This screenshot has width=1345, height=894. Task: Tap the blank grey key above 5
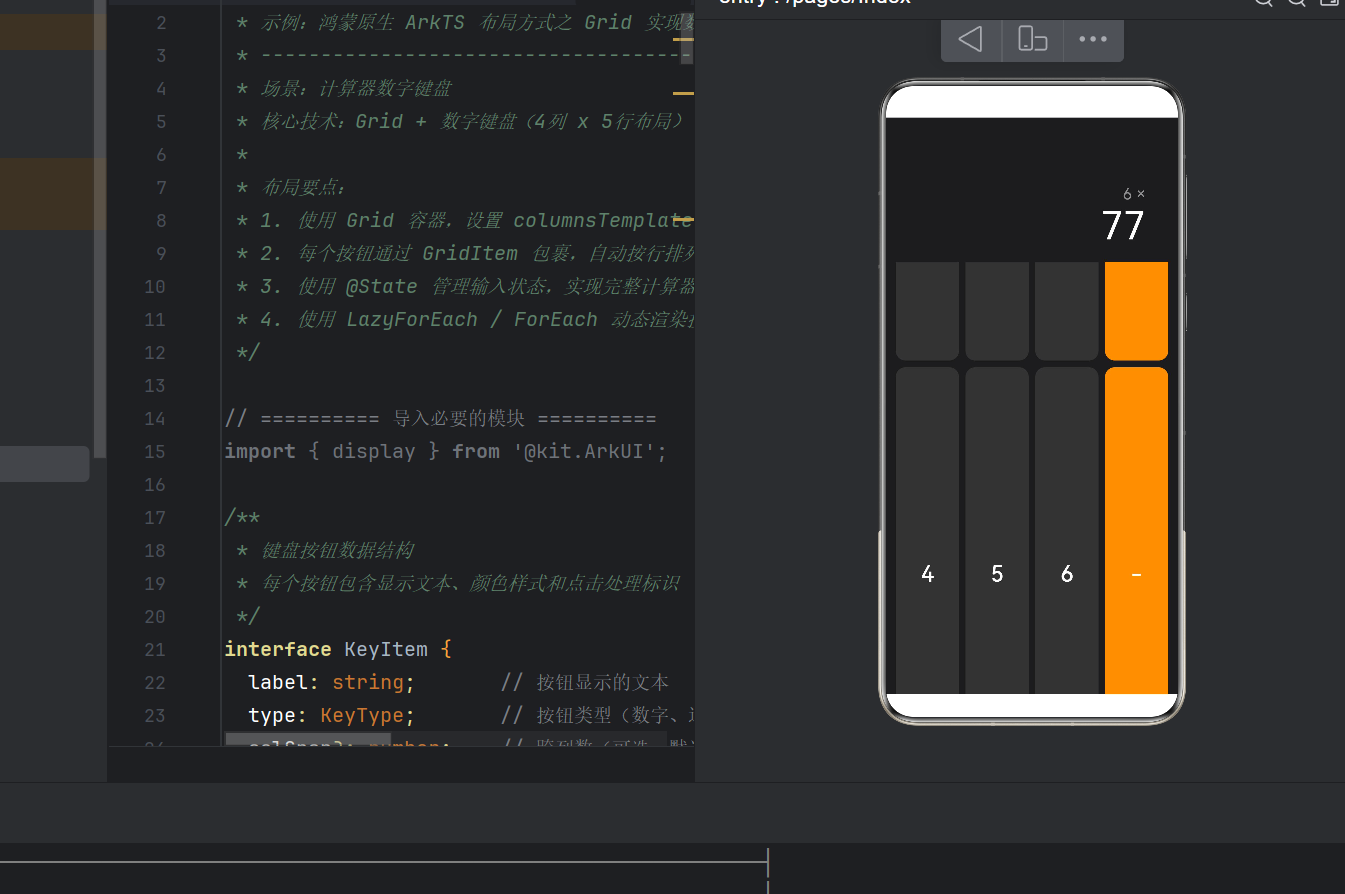997,311
